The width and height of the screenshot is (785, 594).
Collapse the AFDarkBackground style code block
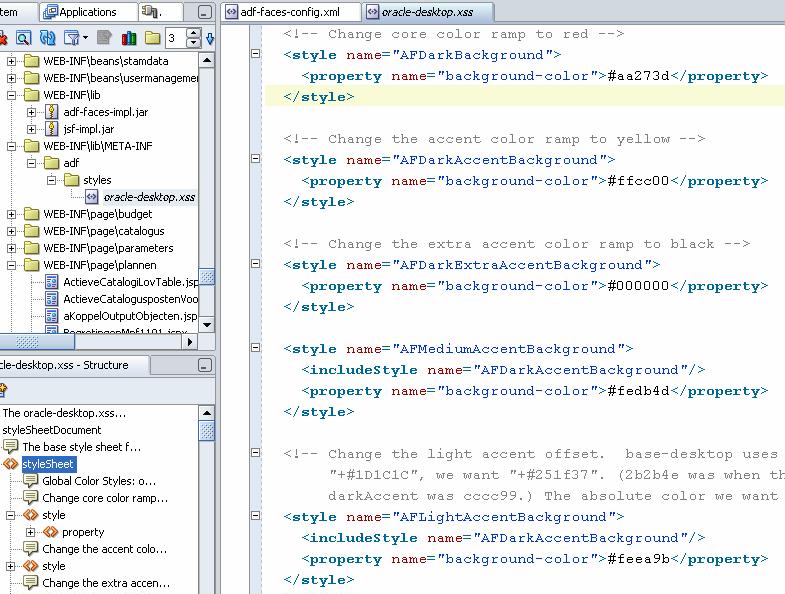(256, 55)
